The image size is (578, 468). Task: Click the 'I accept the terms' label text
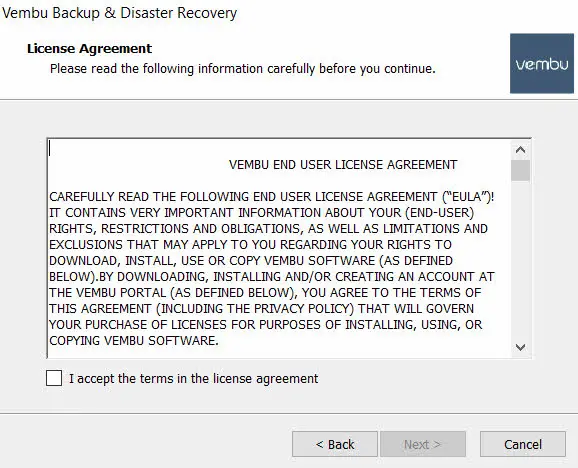[194, 378]
